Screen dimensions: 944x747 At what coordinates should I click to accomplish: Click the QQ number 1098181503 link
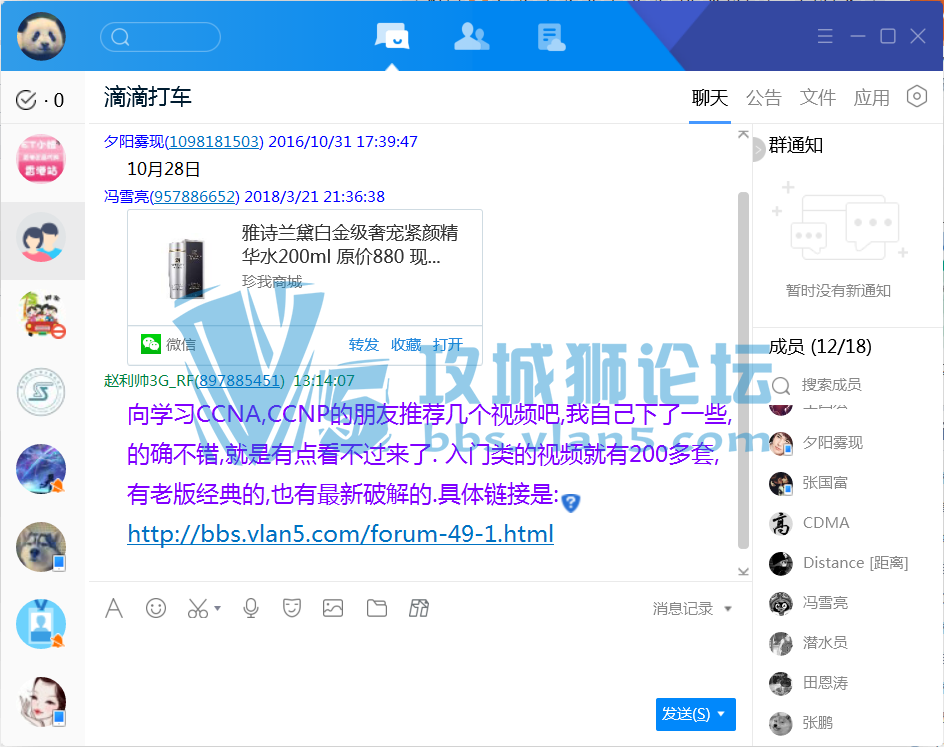(214, 141)
